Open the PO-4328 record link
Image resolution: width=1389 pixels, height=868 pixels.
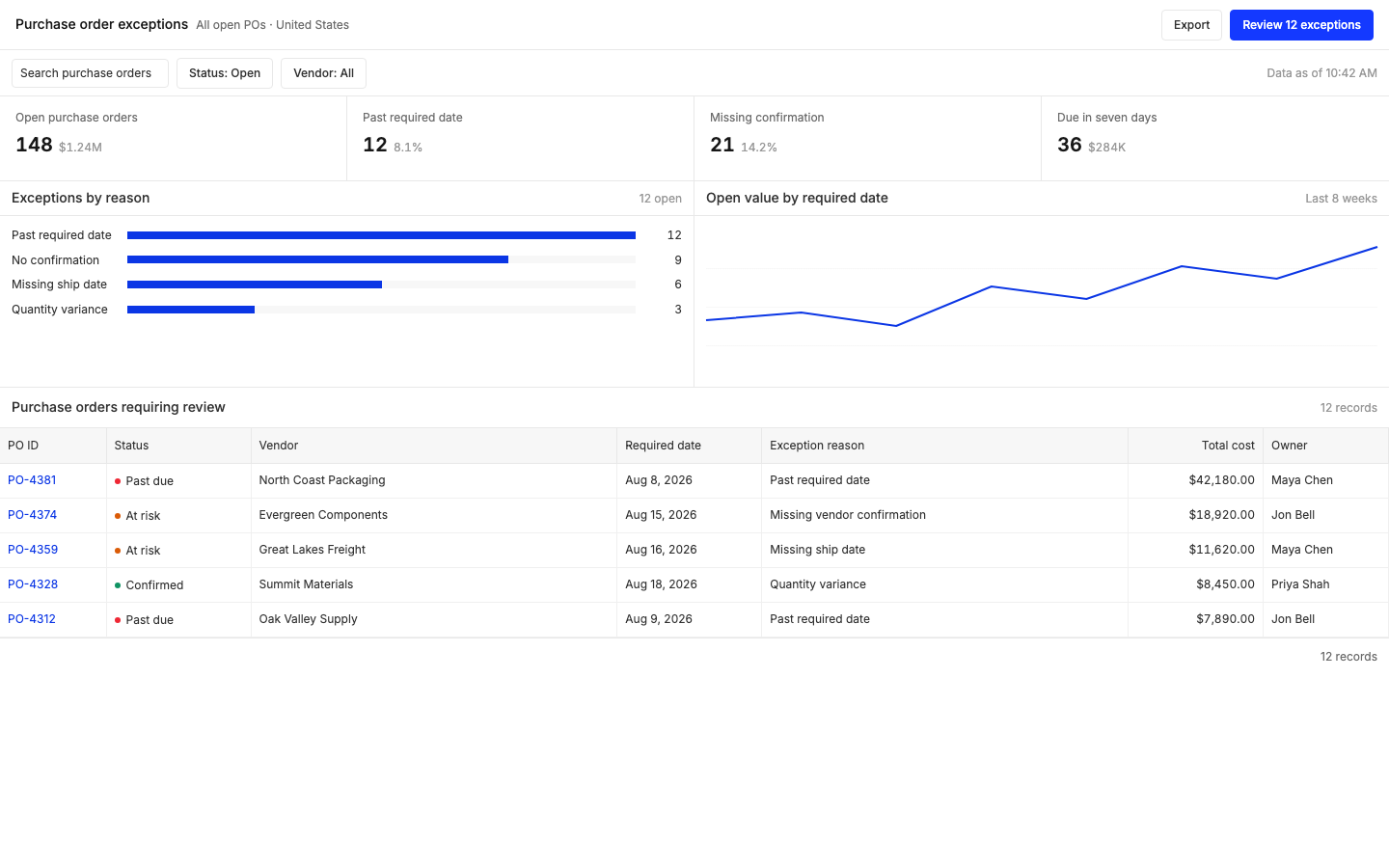point(33,584)
